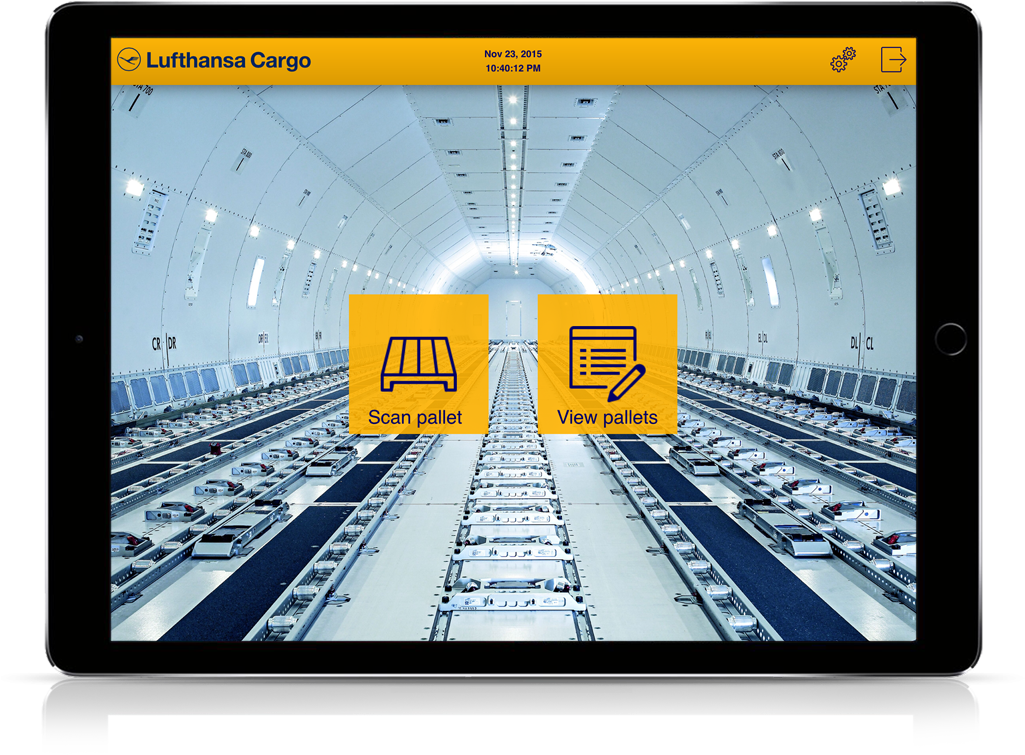Select the "View pallets" label
This screenshot has width=1025, height=755.
point(607,417)
